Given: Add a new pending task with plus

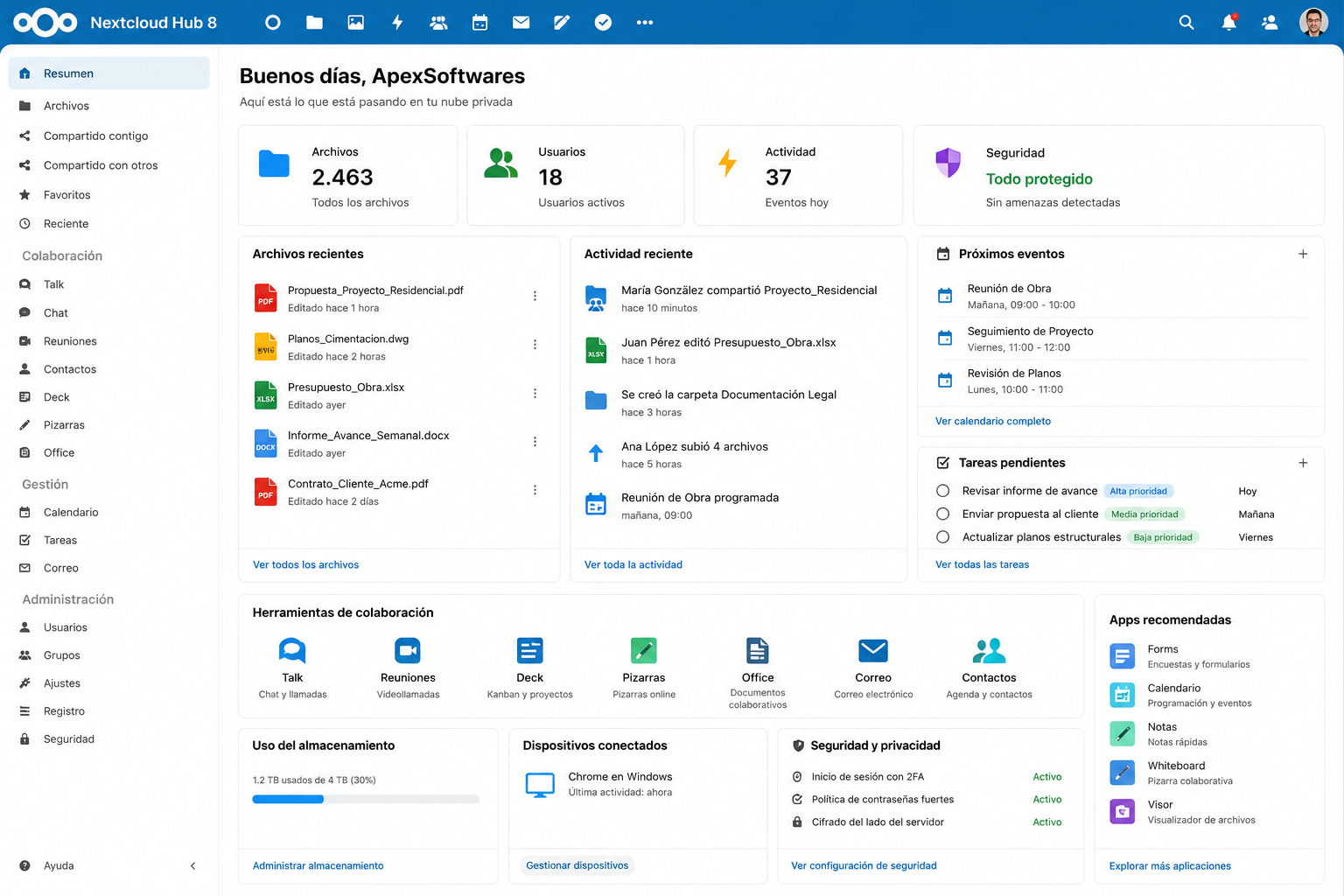Looking at the screenshot, I should tap(1303, 463).
